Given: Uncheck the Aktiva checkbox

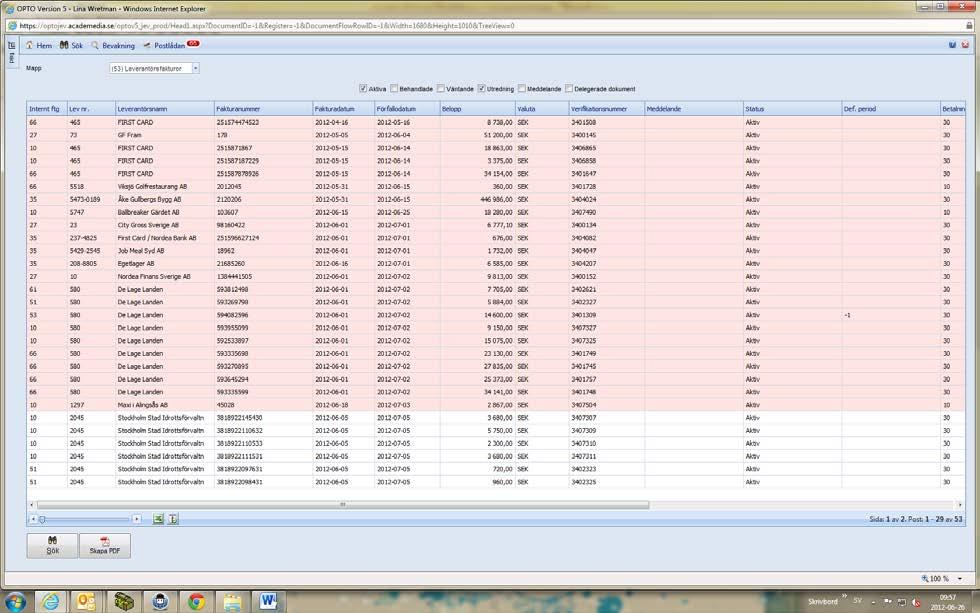Looking at the screenshot, I should [363, 89].
